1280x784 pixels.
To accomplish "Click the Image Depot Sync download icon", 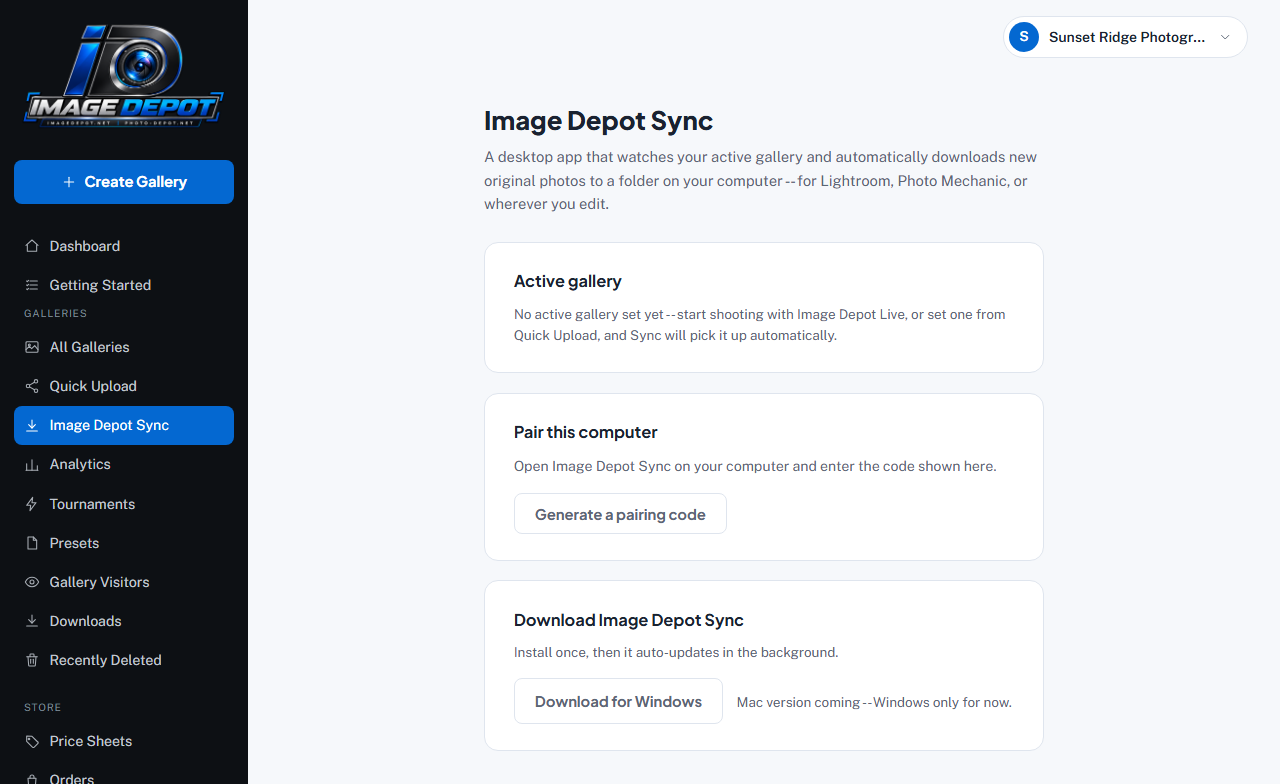I will pos(32,425).
